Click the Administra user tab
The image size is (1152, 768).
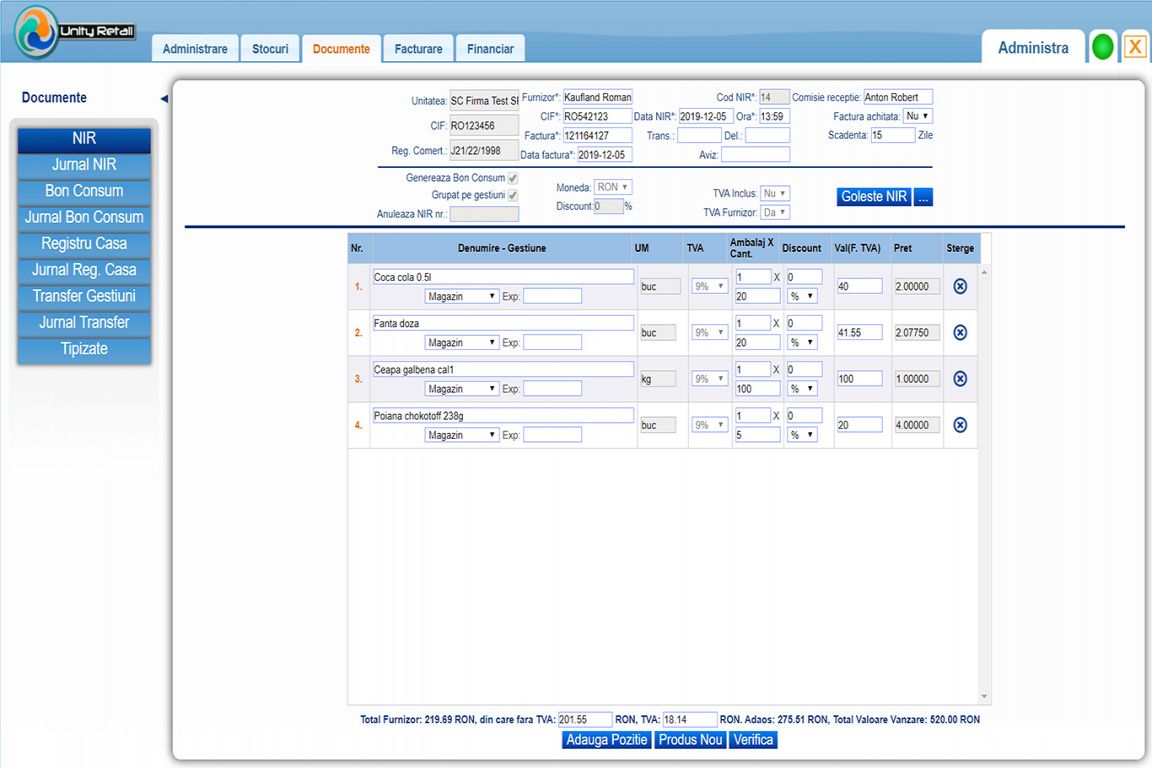(x=1033, y=48)
